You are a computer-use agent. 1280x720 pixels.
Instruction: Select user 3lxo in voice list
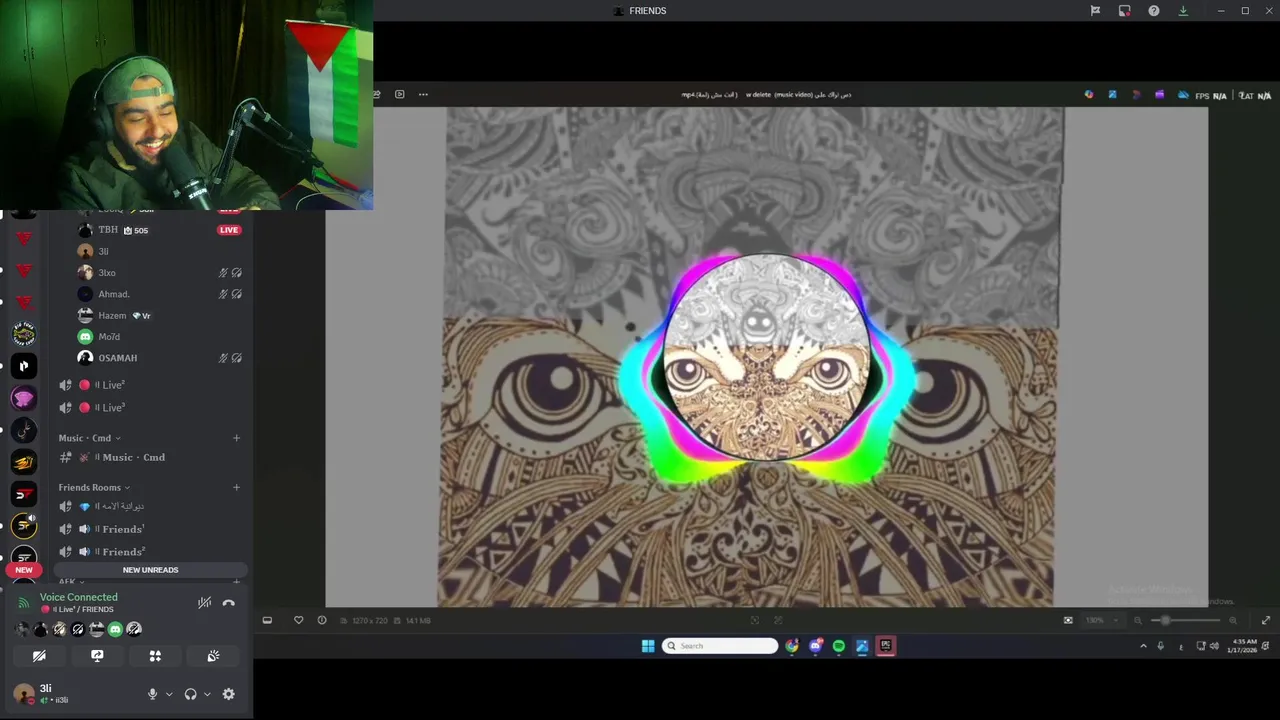[106, 273]
